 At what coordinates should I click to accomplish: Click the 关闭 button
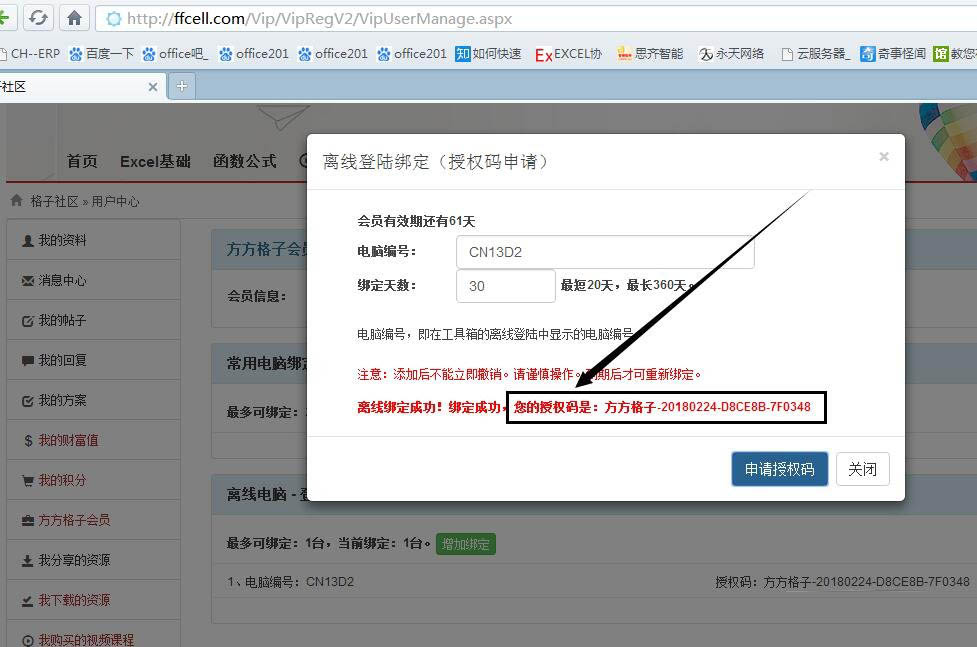pyautogui.click(x=862, y=469)
